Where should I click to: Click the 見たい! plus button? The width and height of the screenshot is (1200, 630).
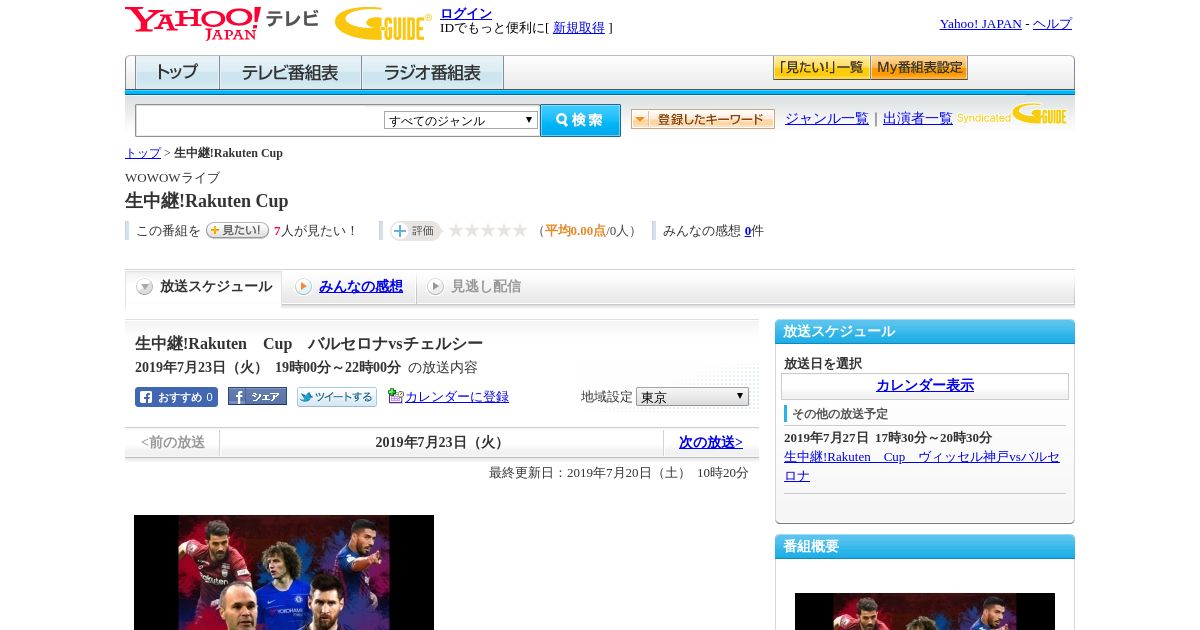(x=237, y=230)
